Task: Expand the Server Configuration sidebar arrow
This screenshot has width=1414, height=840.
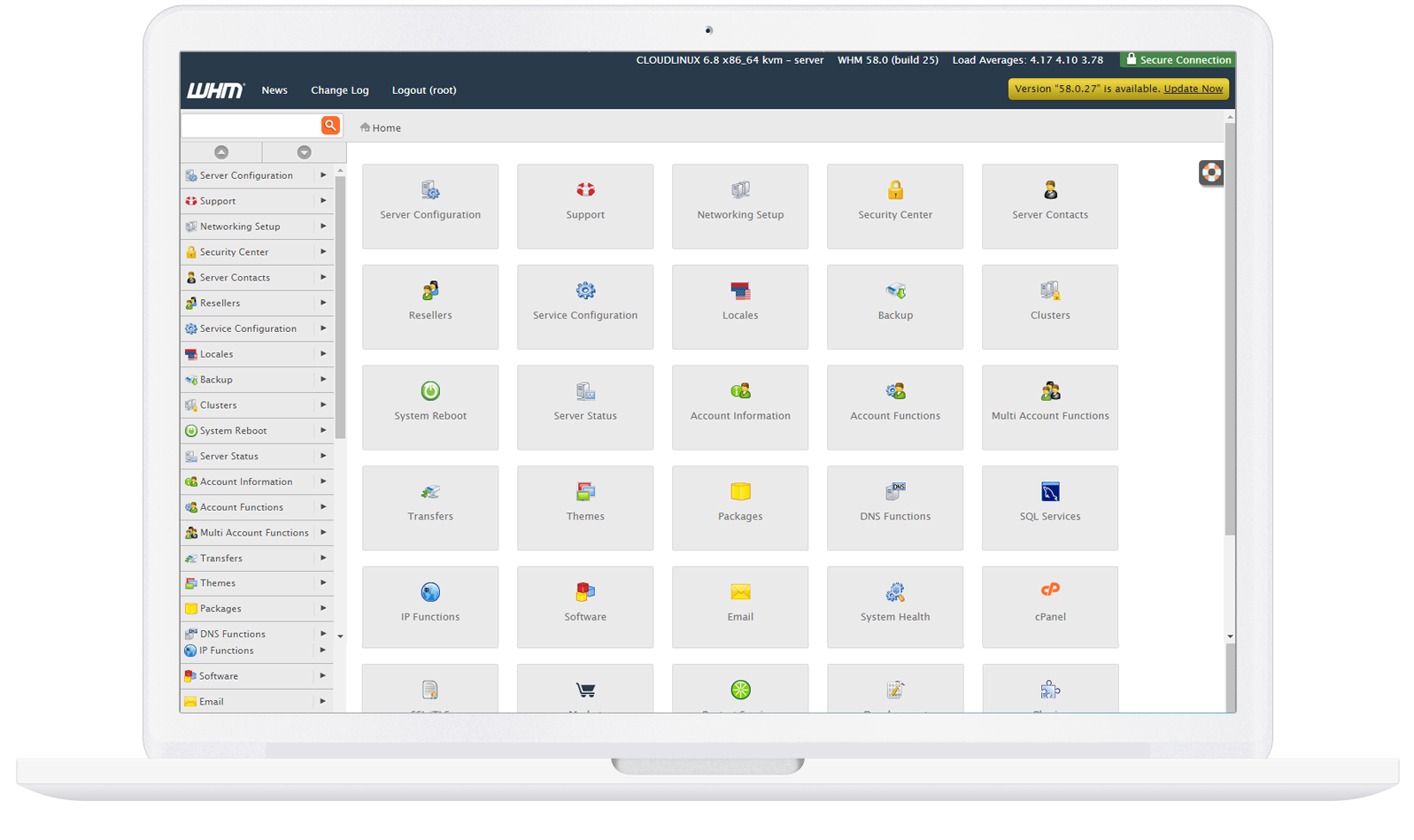Action: 323,175
